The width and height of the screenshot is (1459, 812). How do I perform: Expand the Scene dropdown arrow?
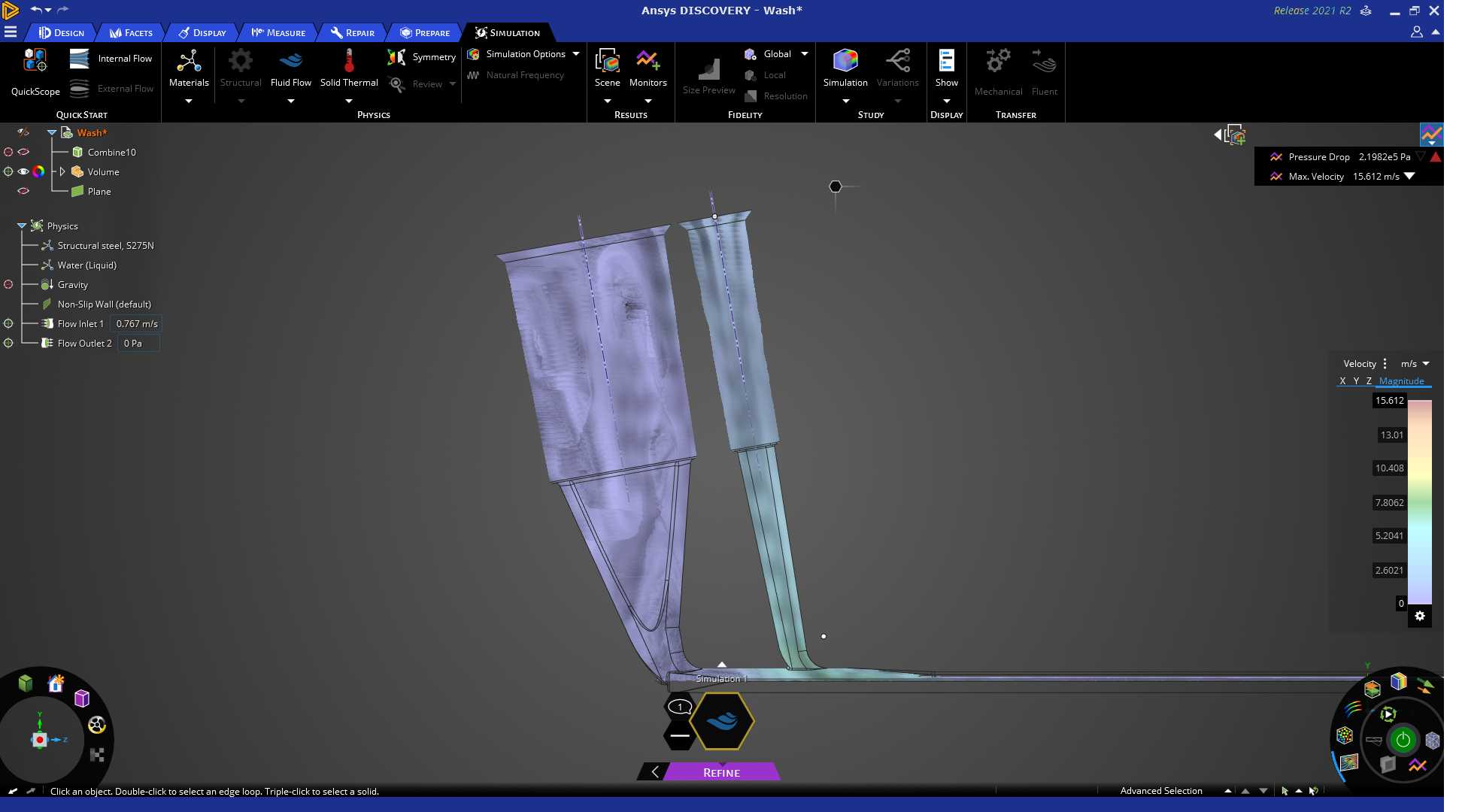(x=607, y=101)
